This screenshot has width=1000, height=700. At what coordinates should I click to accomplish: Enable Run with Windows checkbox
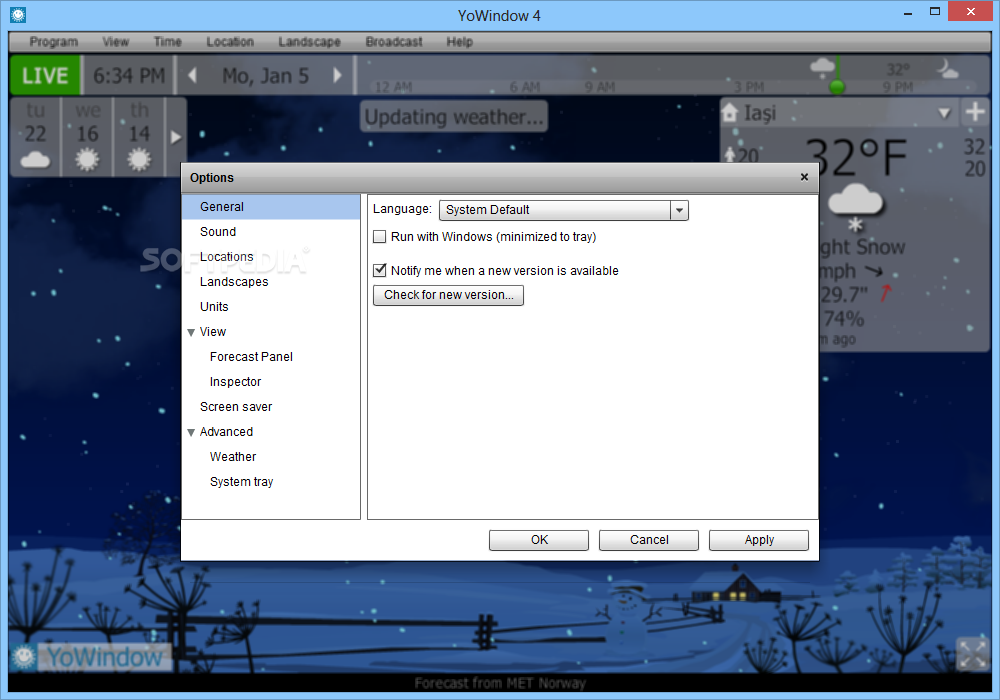click(379, 237)
